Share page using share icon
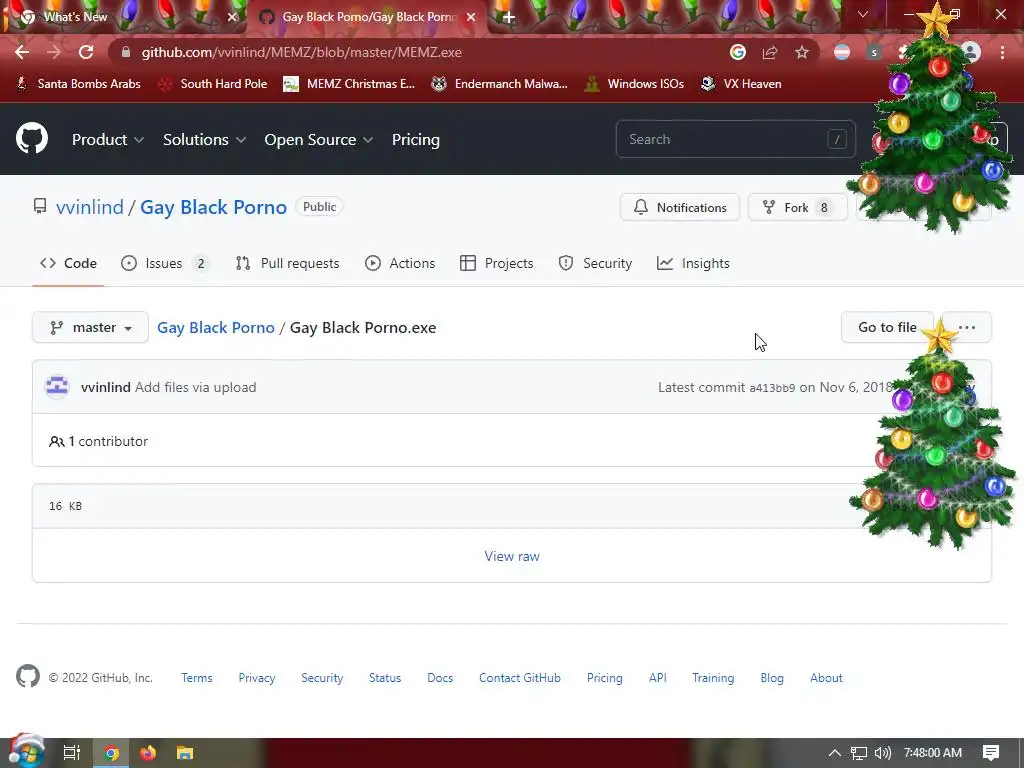1024x768 pixels. [770, 52]
